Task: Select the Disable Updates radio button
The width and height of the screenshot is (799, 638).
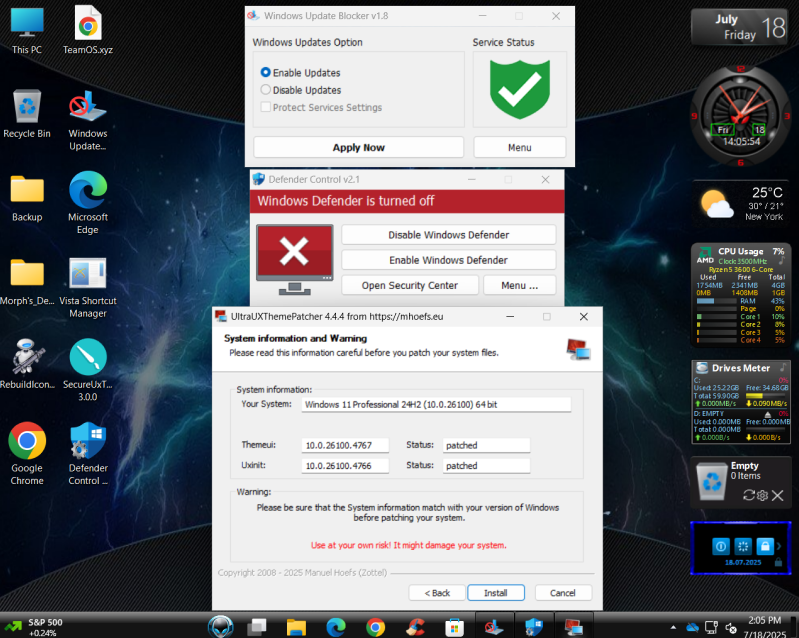Action: tap(265, 90)
